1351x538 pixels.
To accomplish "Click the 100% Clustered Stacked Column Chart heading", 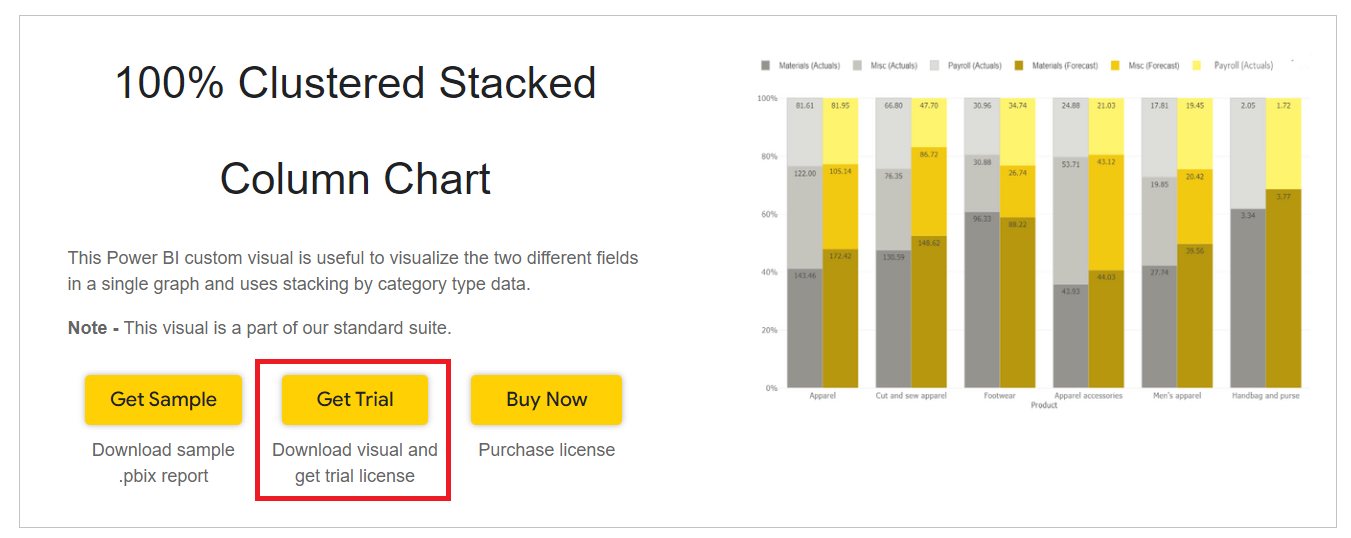I will tap(356, 131).
